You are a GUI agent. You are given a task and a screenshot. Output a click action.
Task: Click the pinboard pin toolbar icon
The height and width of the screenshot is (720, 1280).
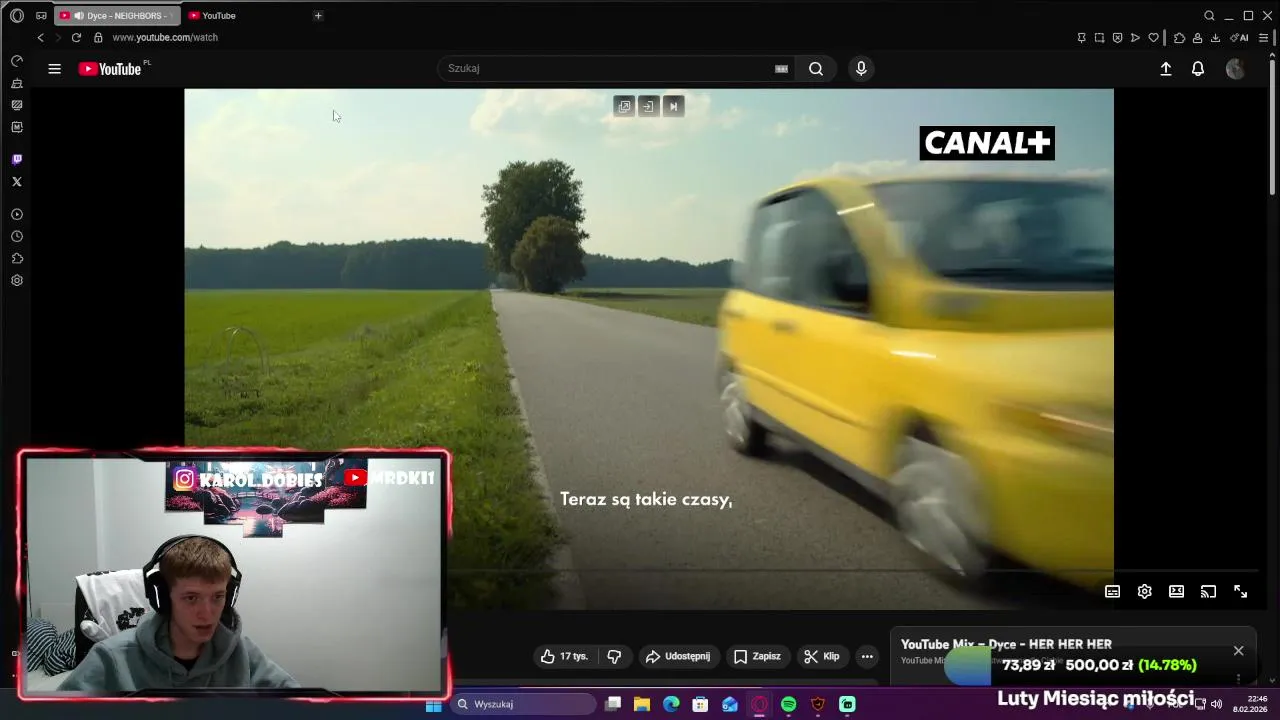click(x=1081, y=38)
